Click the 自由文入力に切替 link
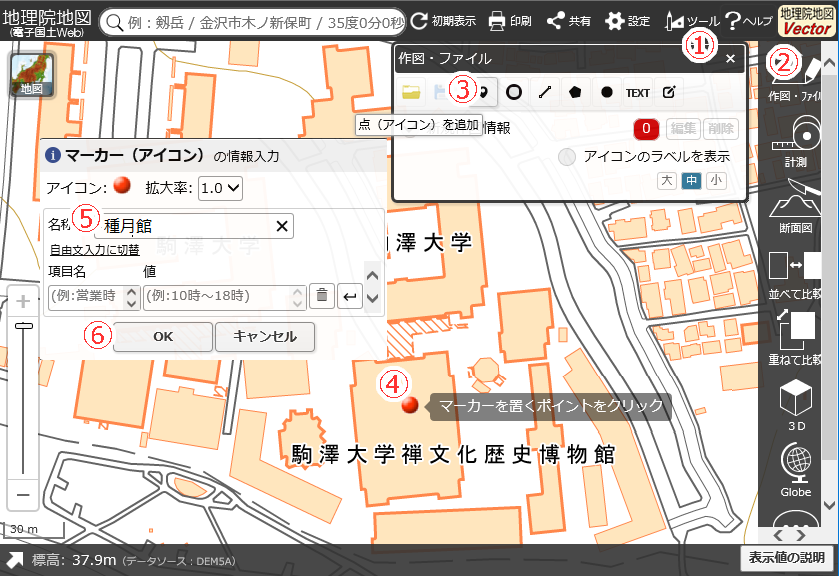Image resolution: width=839 pixels, height=576 pixels. 94,250
